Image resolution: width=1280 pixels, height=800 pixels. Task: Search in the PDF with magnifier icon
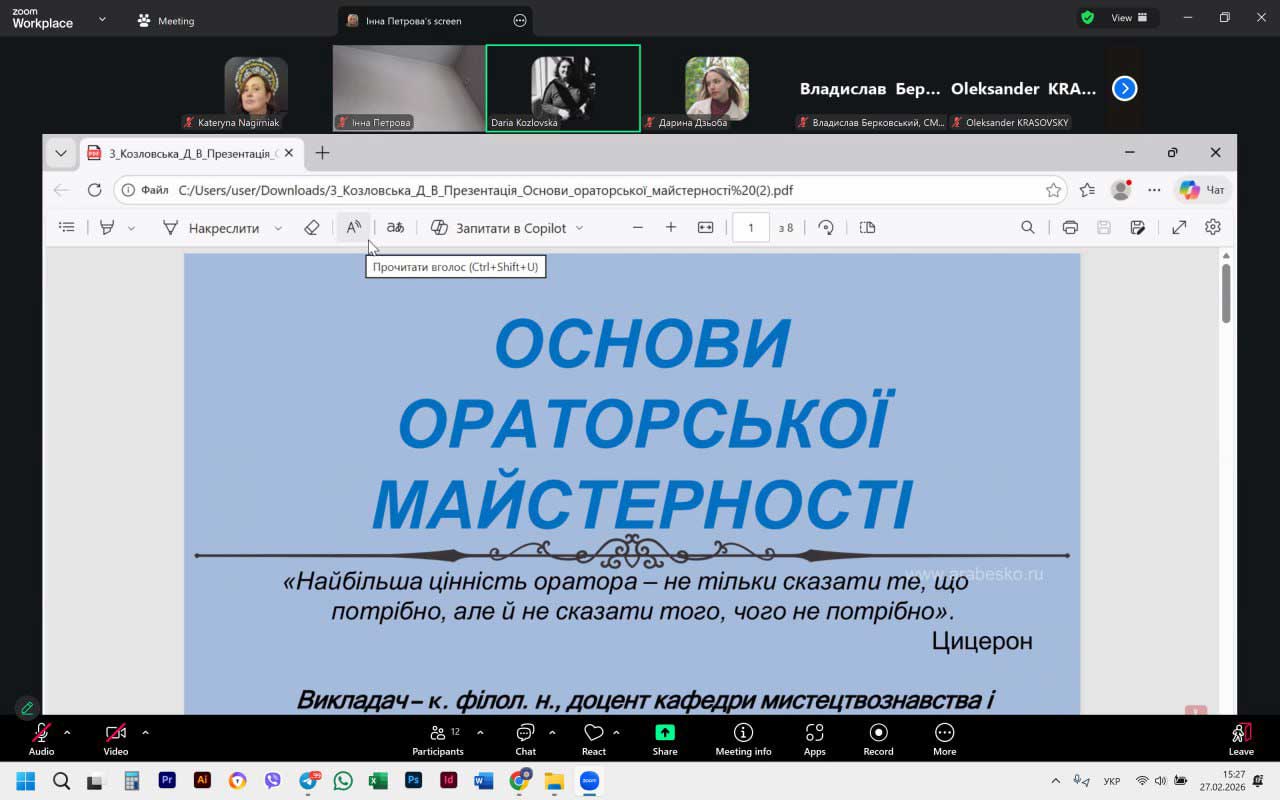(1027, 228)
